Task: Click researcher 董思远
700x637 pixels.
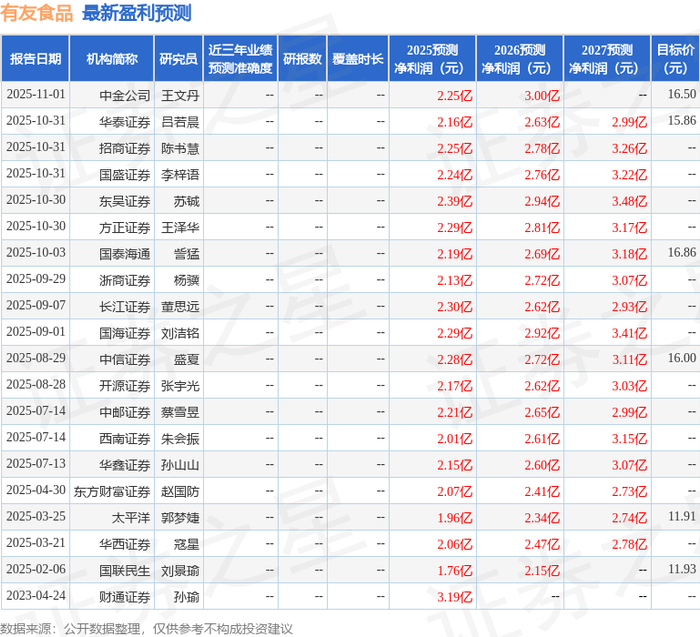Action: (180, 307)
